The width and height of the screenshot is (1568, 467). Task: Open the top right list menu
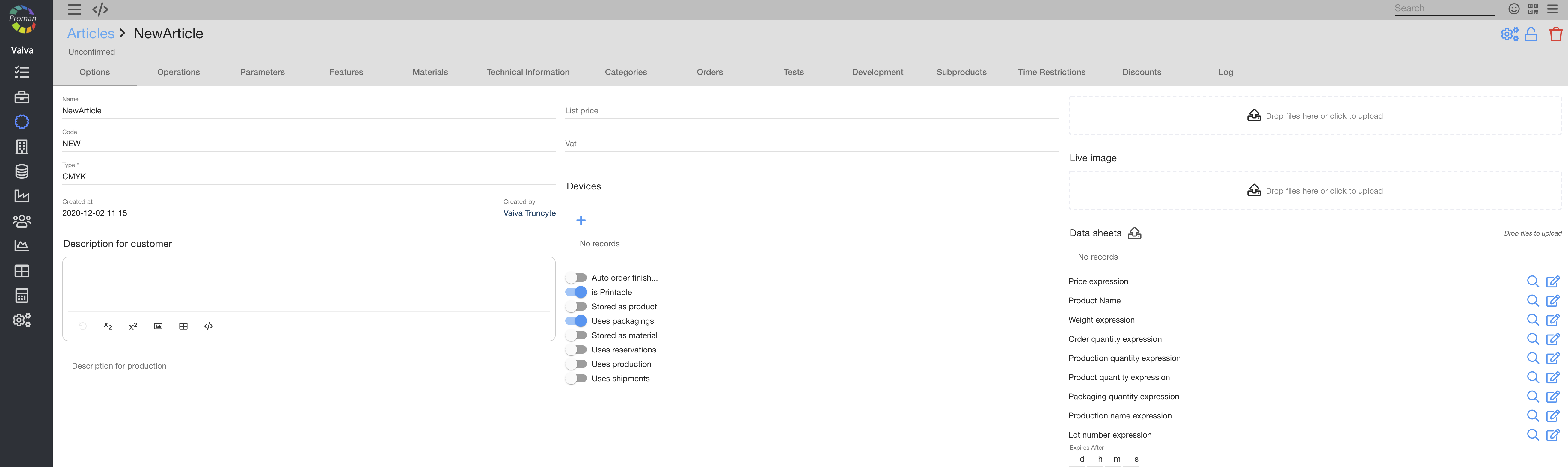coord(1552,8)
